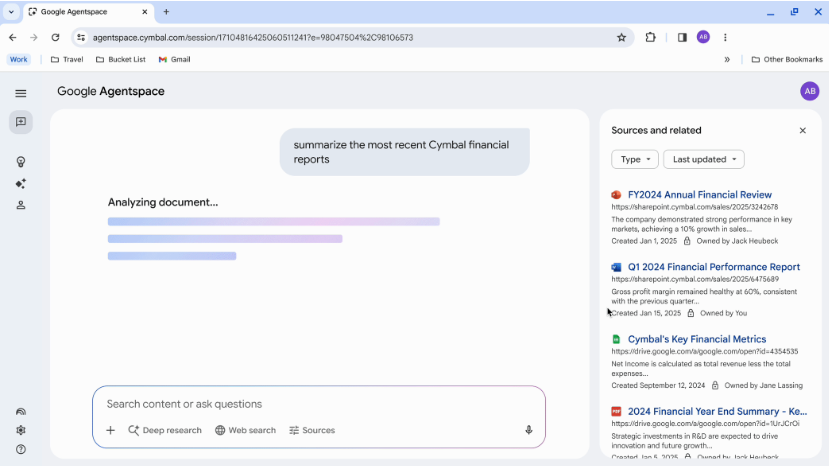The width and height of the screenshot is (829, 466).
Task: Open Cymbal's Key Financial Metrics link
Action: [x=697, y=339]
